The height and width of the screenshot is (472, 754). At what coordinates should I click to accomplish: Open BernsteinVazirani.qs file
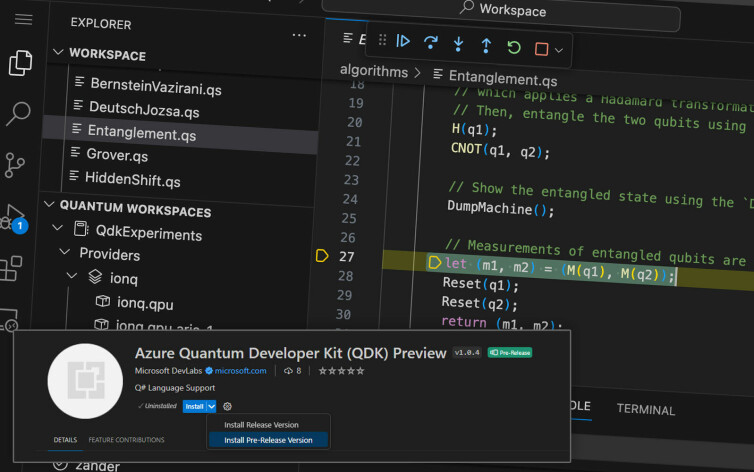[x=156, y=87]
